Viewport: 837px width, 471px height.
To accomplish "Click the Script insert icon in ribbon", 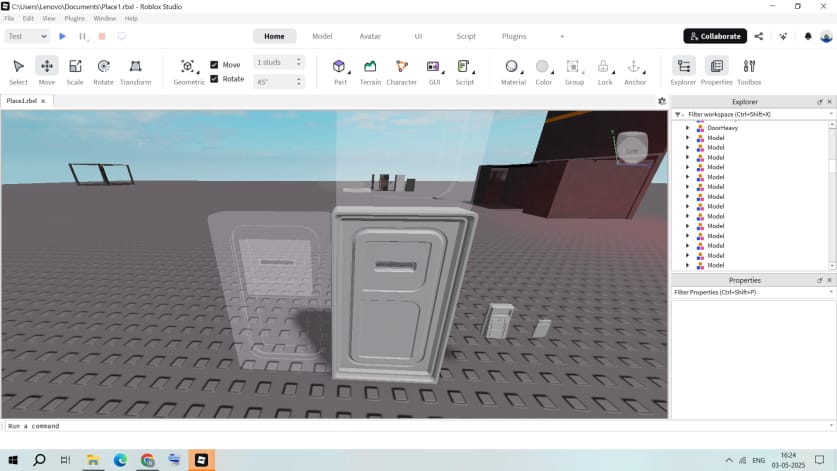I will click(x=463, y=66).
